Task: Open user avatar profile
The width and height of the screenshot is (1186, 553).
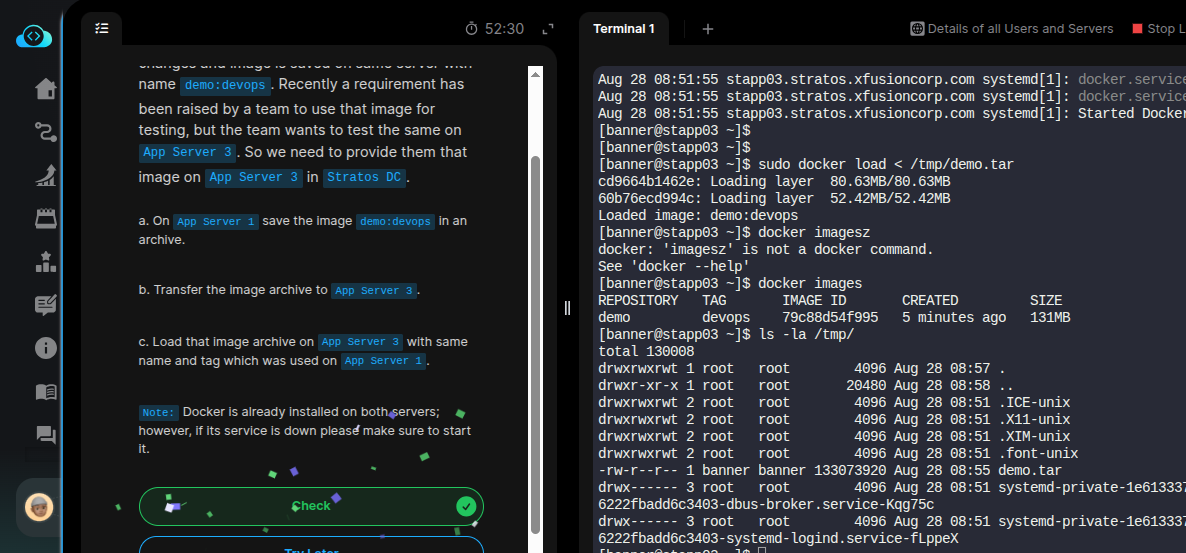Action: (39, 507)
